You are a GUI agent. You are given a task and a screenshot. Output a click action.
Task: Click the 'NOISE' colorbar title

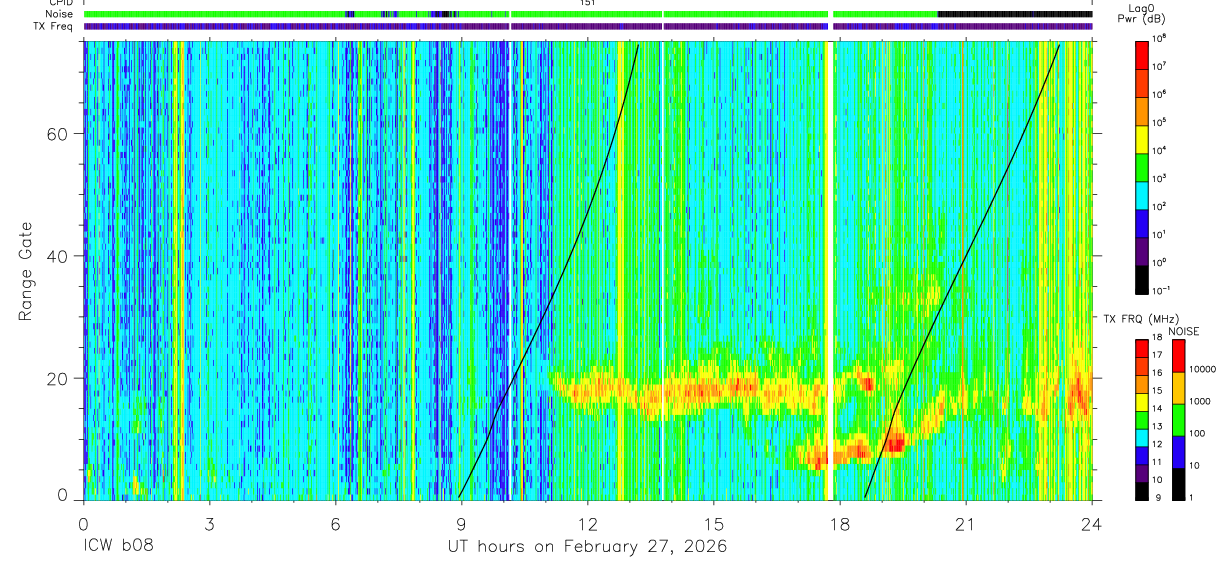(1184, 331)
